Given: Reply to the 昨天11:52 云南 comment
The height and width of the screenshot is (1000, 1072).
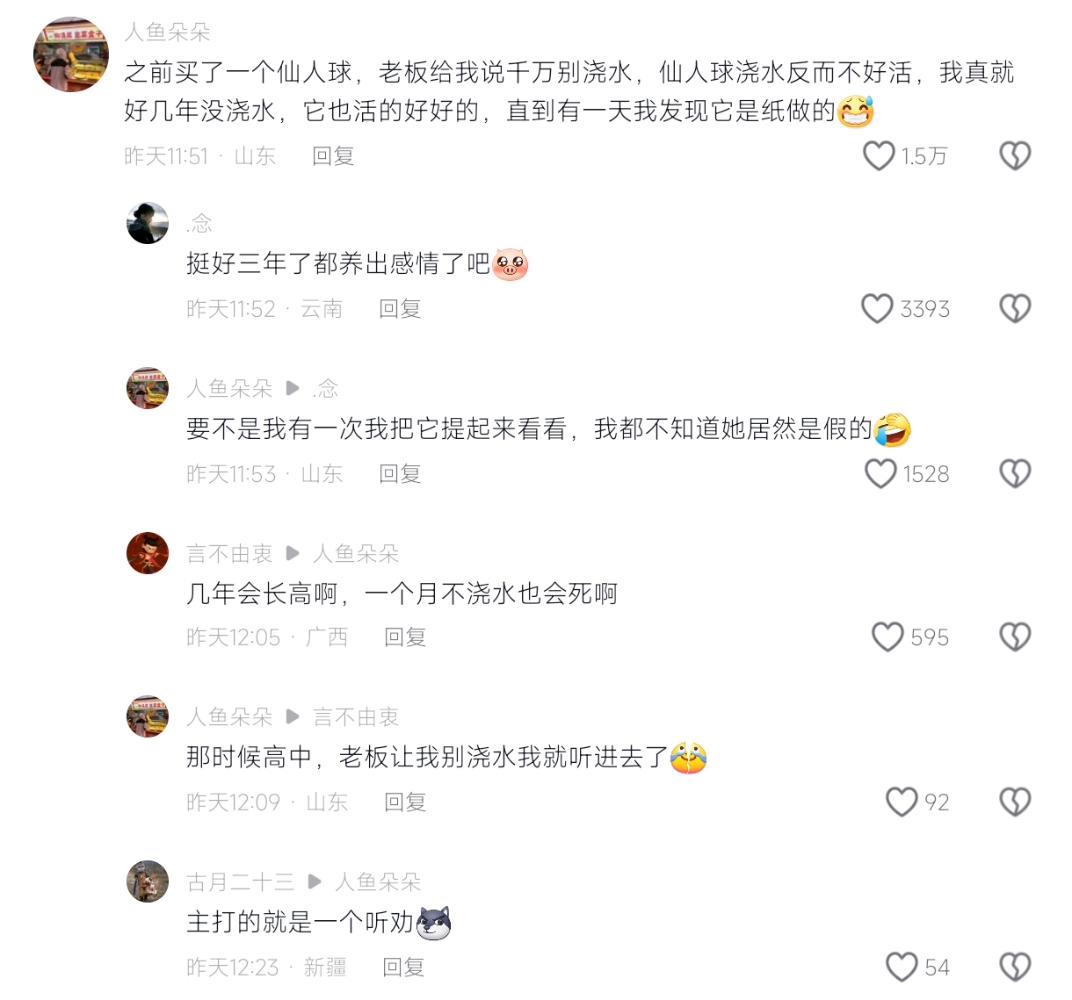Looking at the screenshot, I should click(400, 308).
